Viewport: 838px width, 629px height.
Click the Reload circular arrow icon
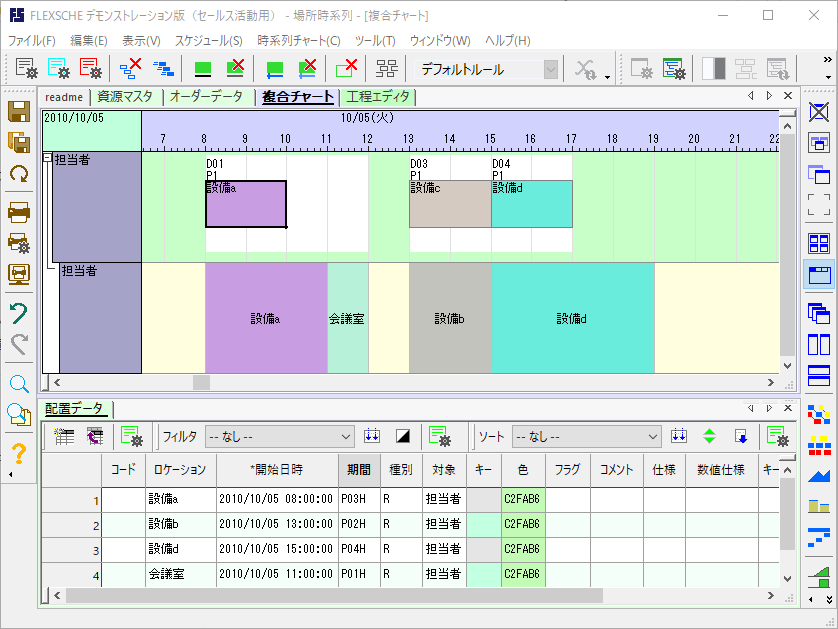pyautogui.click(x=18, y=174)
